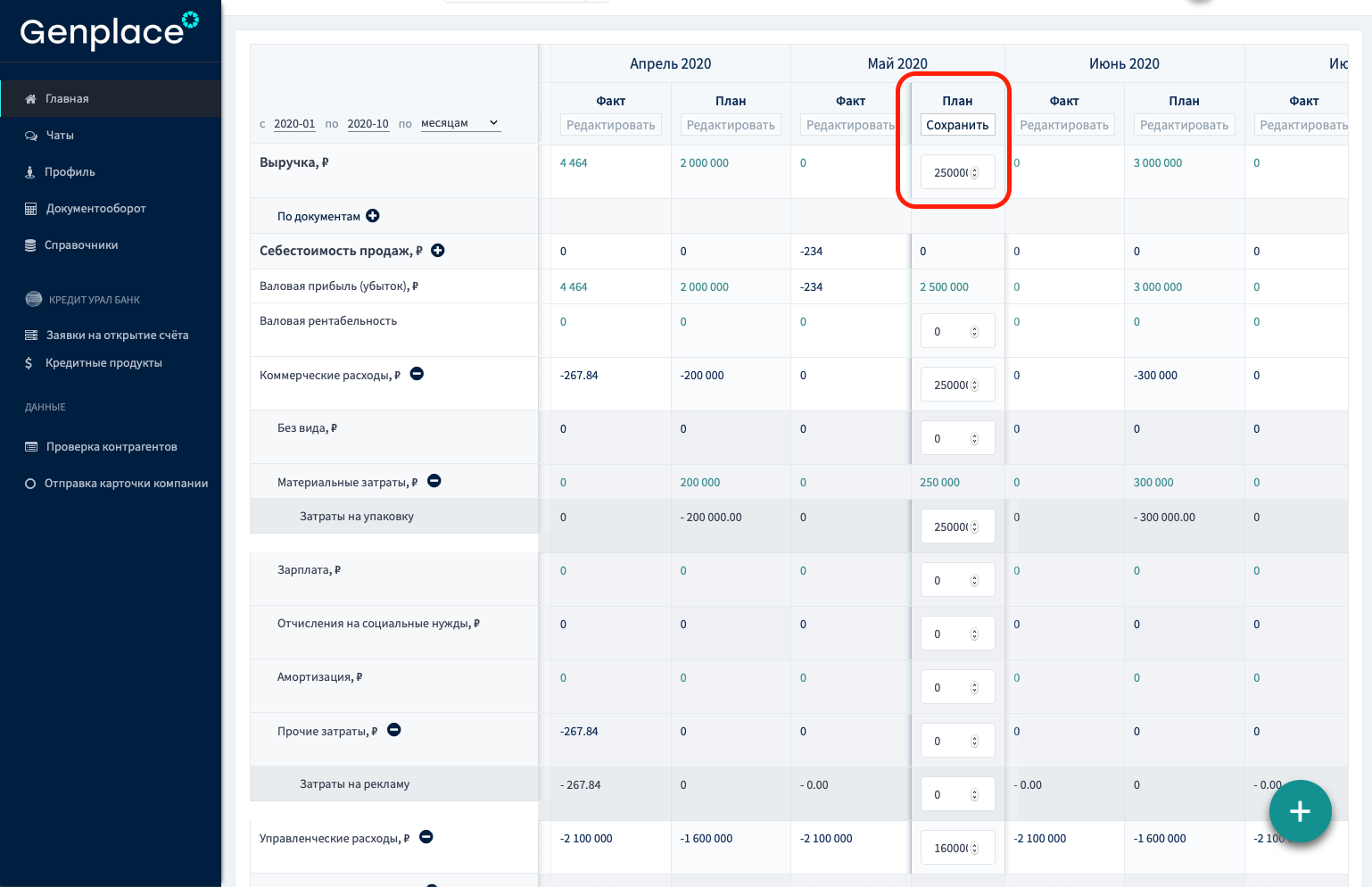This screenshot has height=887, width=1372.
Task: Click Сохранить under Май 2020 План
Action: tap(957, 125)
